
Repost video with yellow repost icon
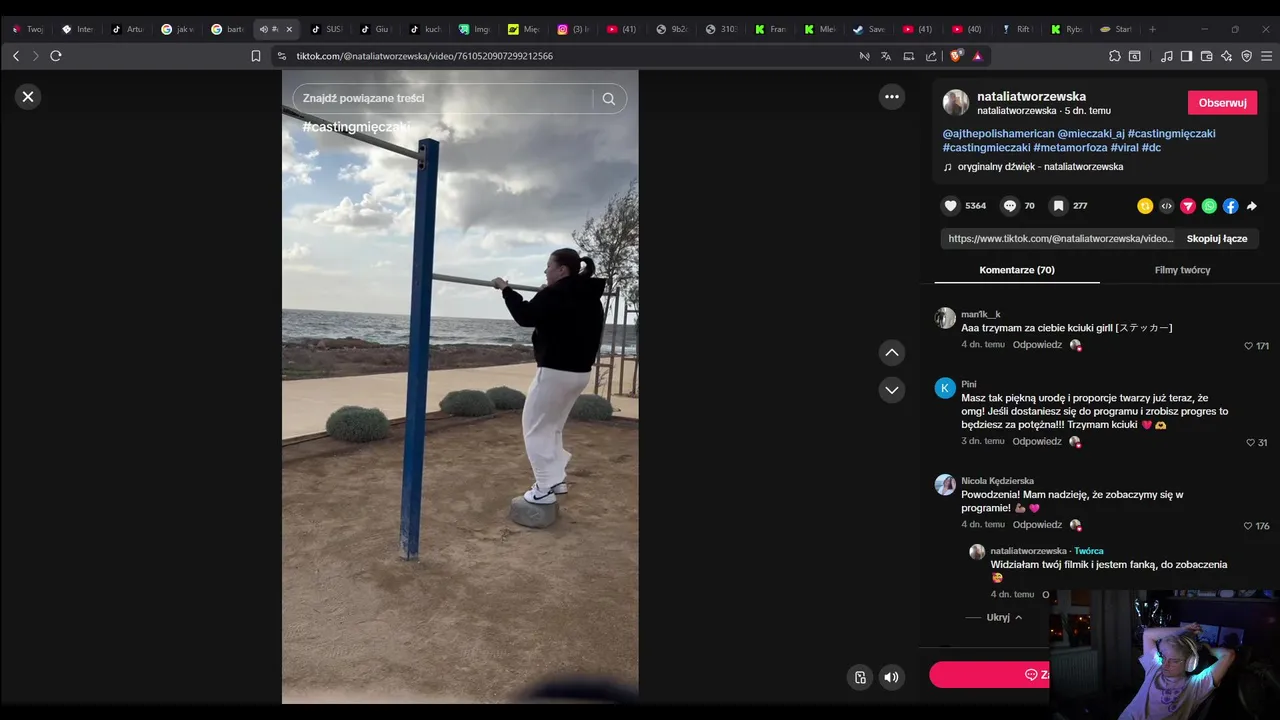coord(1145,206)
